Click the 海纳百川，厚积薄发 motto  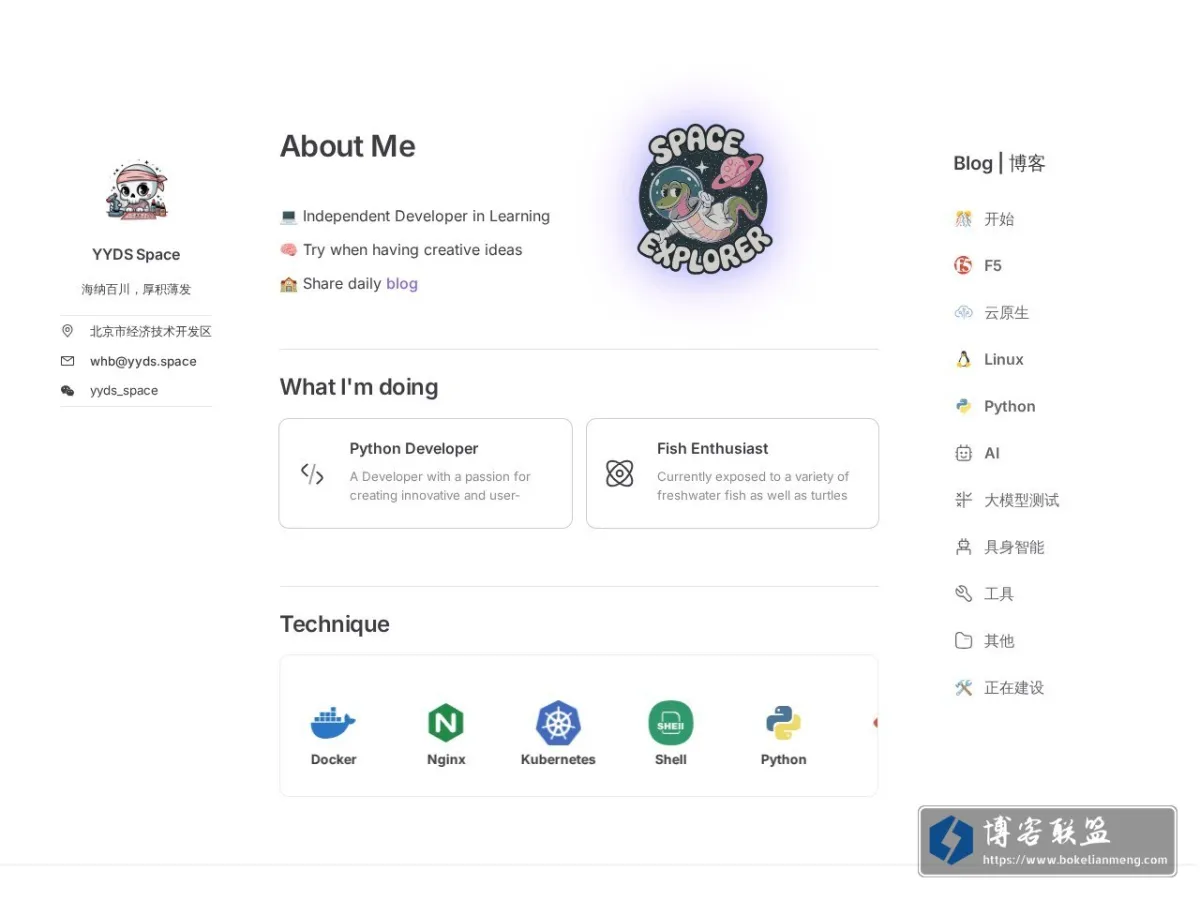(136, 289)
